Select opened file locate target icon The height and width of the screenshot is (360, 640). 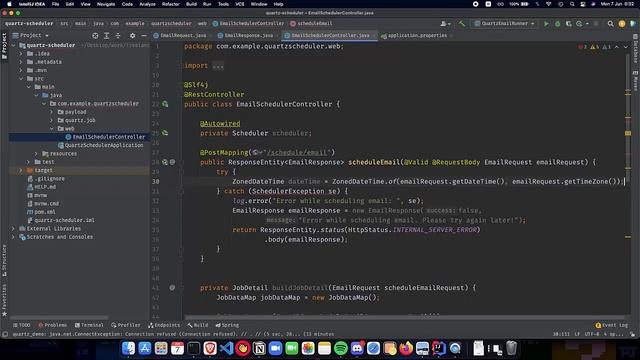click(95, 36)
